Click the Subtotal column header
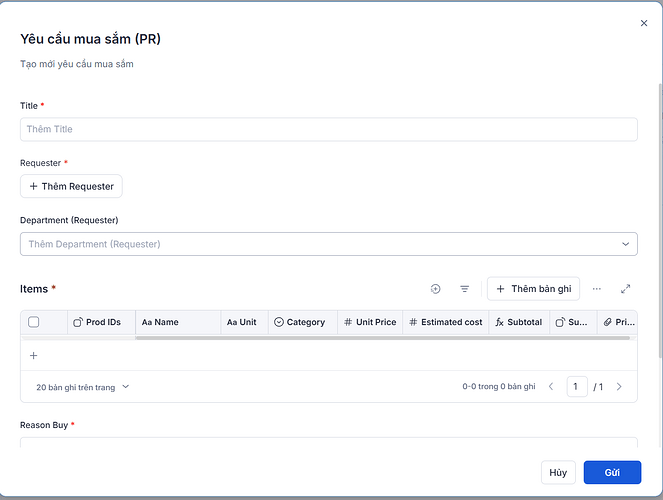663x500 pixels. tap(519, 322)
